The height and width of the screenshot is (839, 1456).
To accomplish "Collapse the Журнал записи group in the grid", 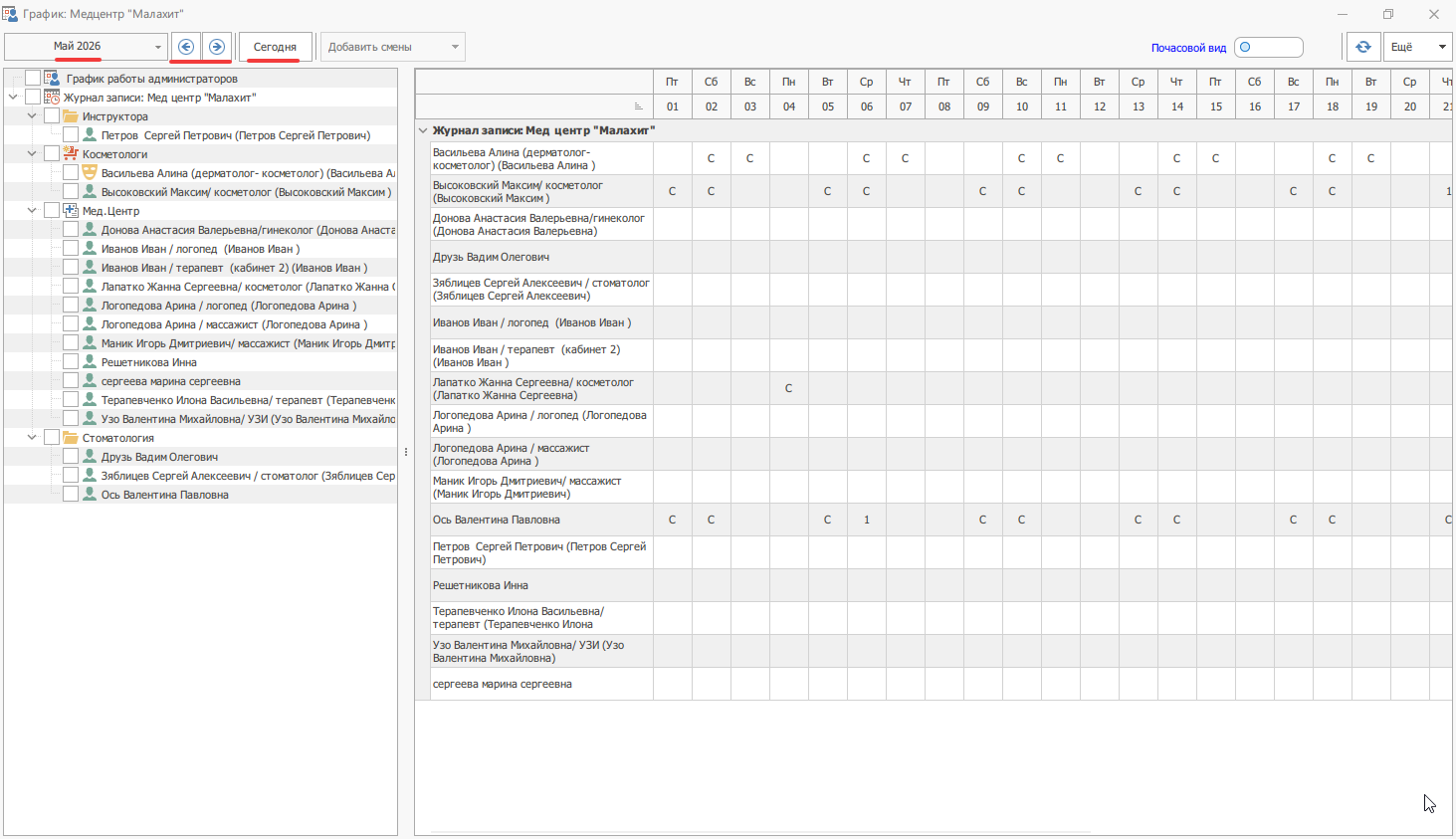I will click(423, 130).
